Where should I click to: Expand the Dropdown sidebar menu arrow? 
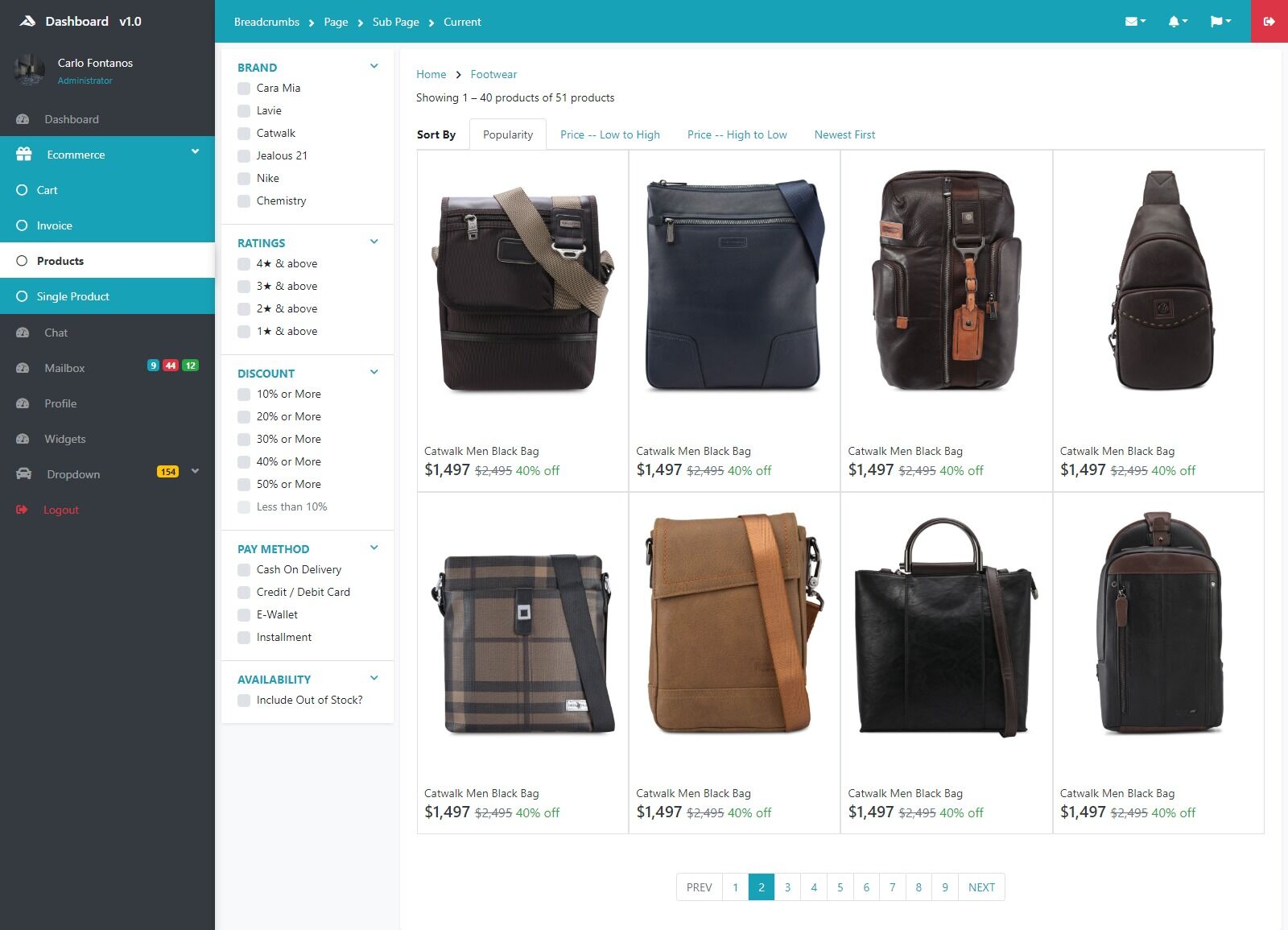(195, 471)
